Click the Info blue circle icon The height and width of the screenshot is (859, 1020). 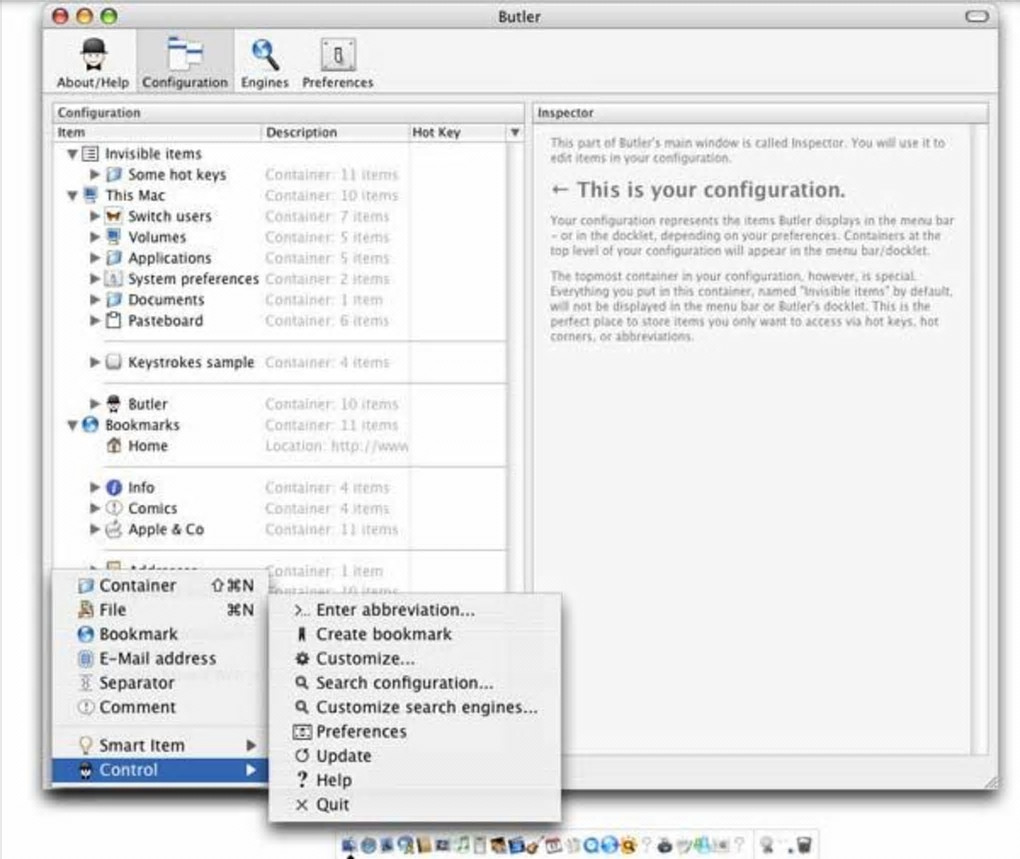114,487
